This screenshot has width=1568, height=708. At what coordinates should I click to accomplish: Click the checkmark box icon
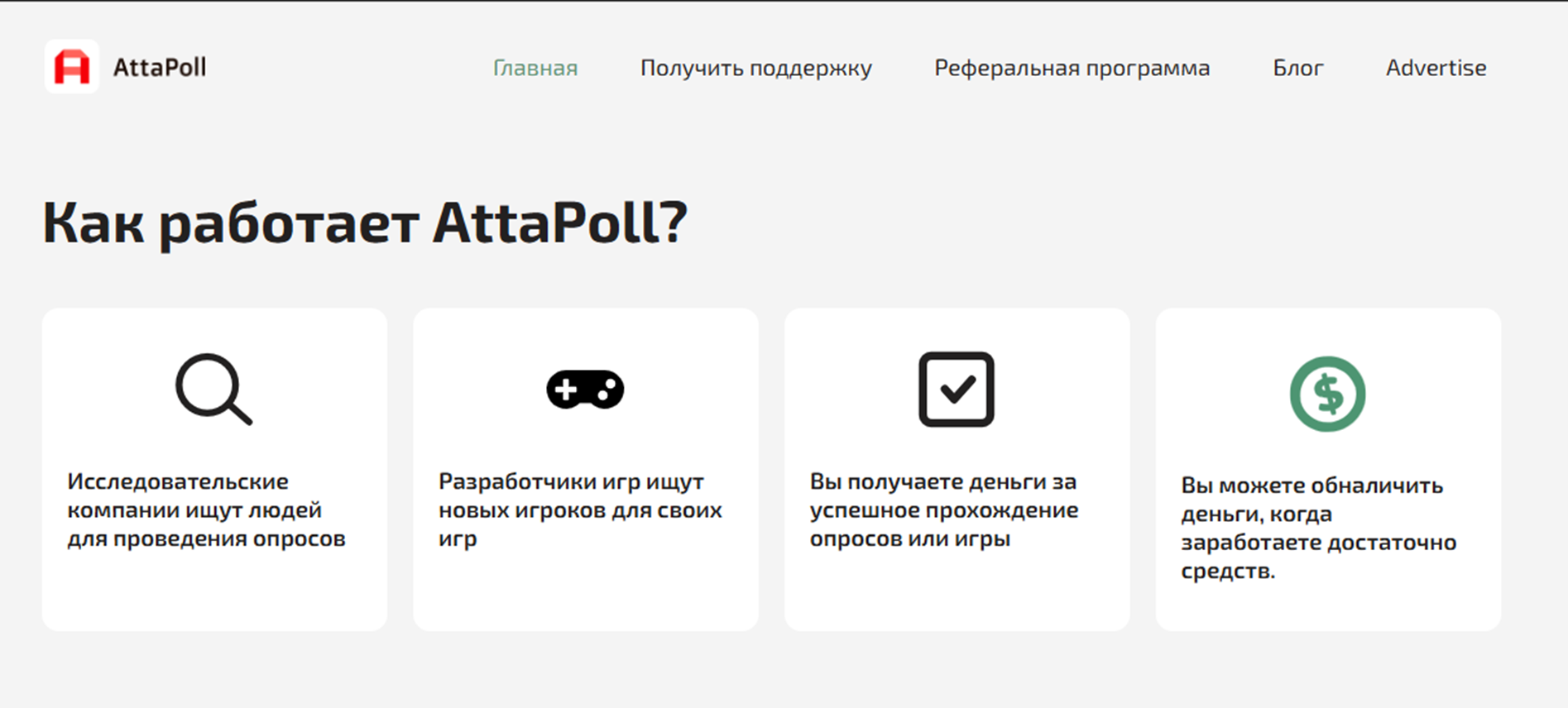pos(956,390)
